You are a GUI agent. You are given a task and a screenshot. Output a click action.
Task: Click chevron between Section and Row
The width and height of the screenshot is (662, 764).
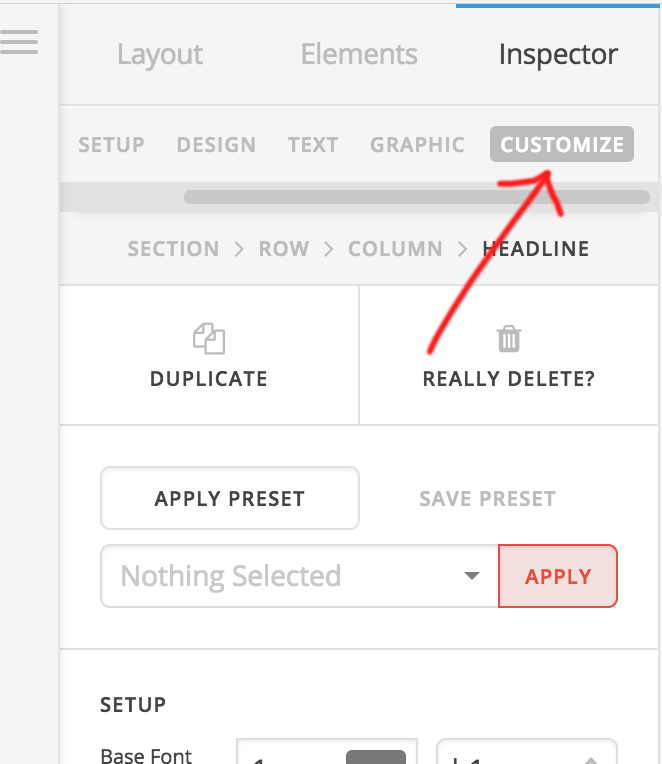tap(239, 249)
